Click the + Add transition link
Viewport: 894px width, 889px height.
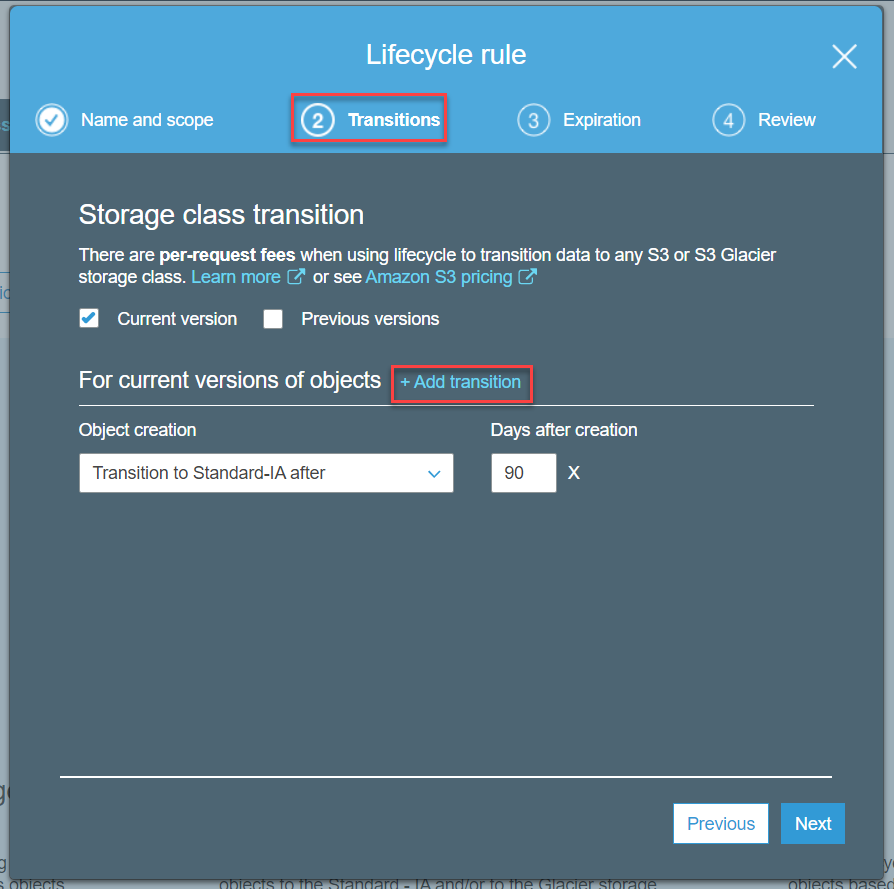[x=461, y=382]
